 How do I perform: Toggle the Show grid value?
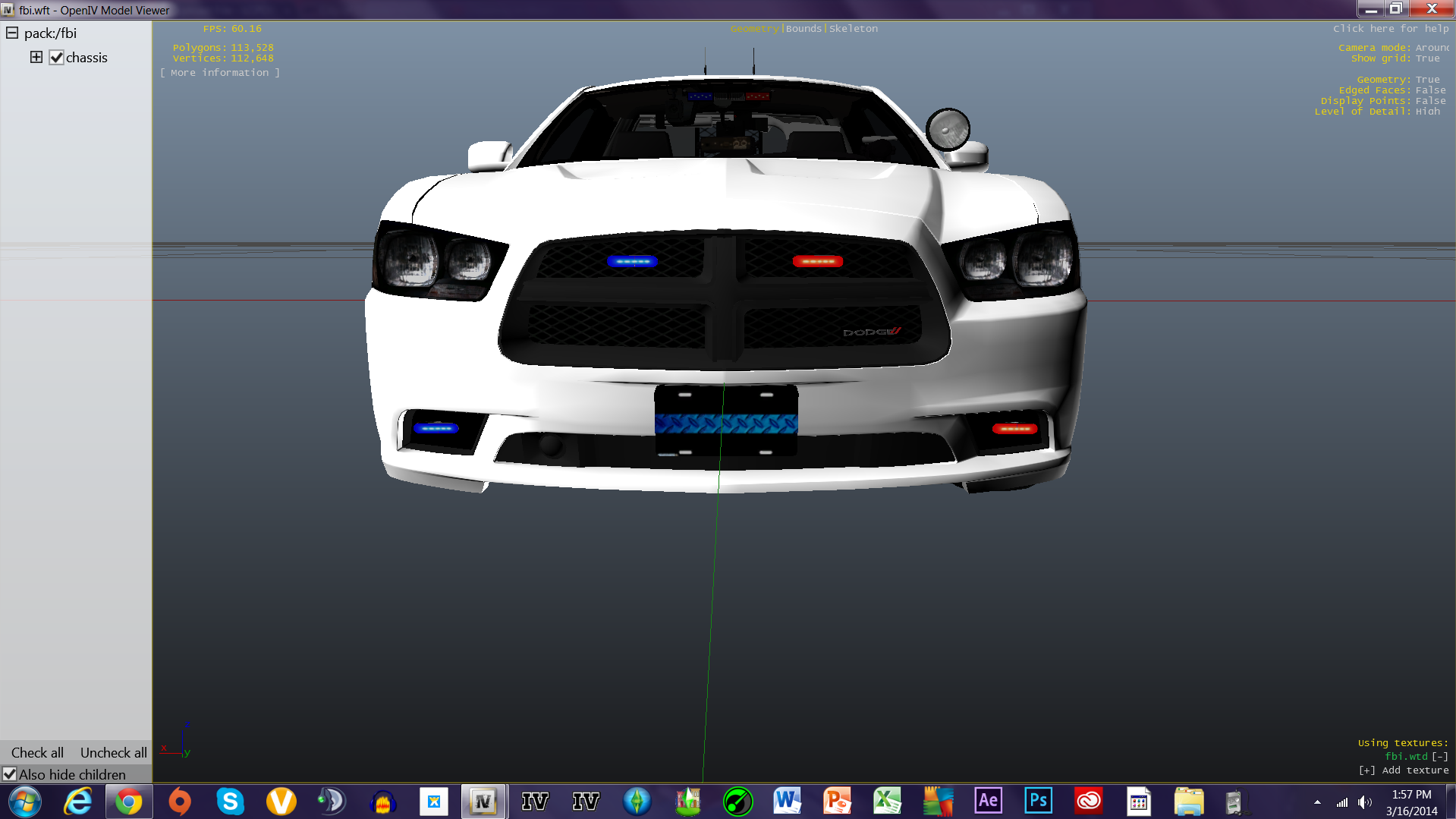[x=1427, y=58]
